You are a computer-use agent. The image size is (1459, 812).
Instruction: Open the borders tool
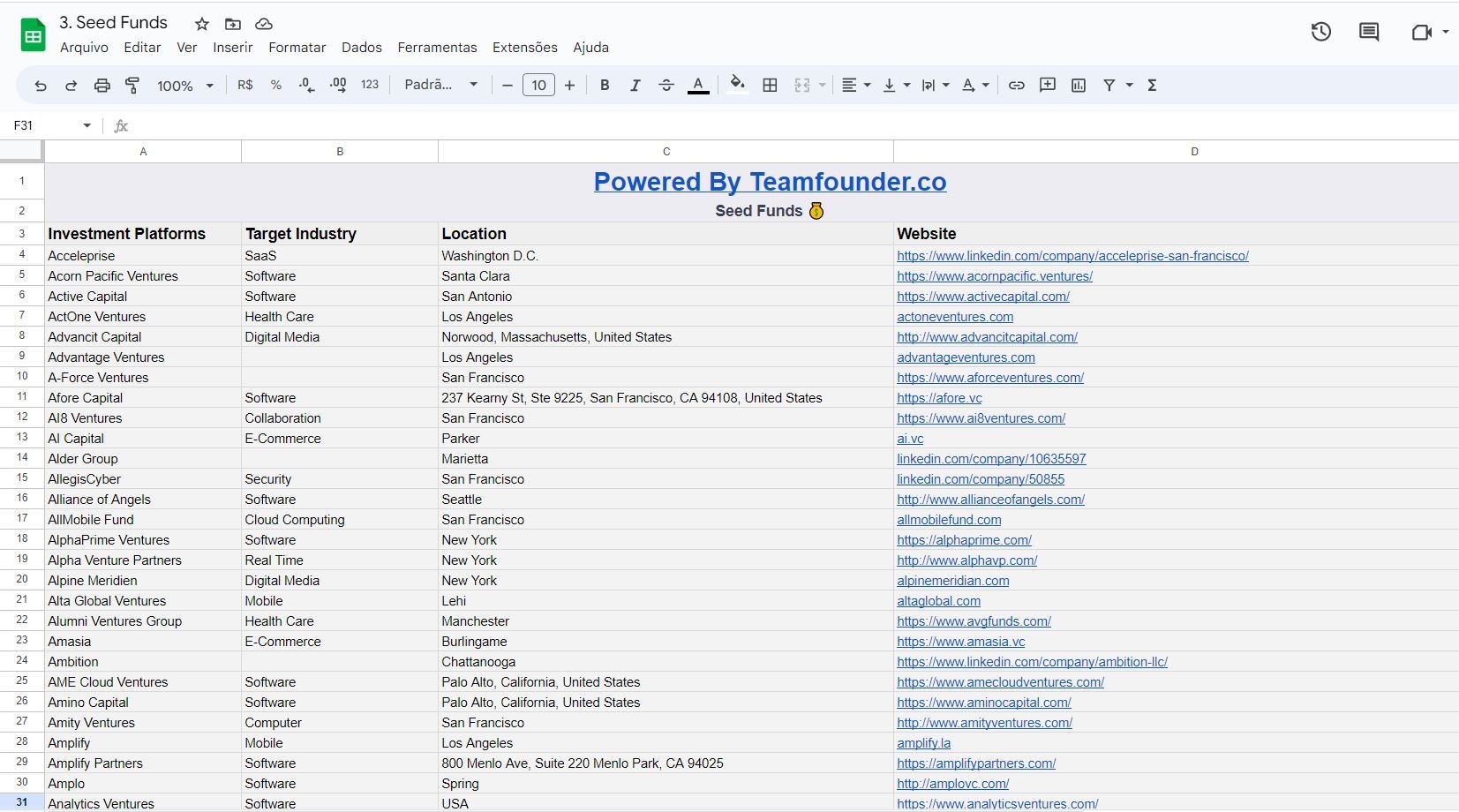click(770, 86)
